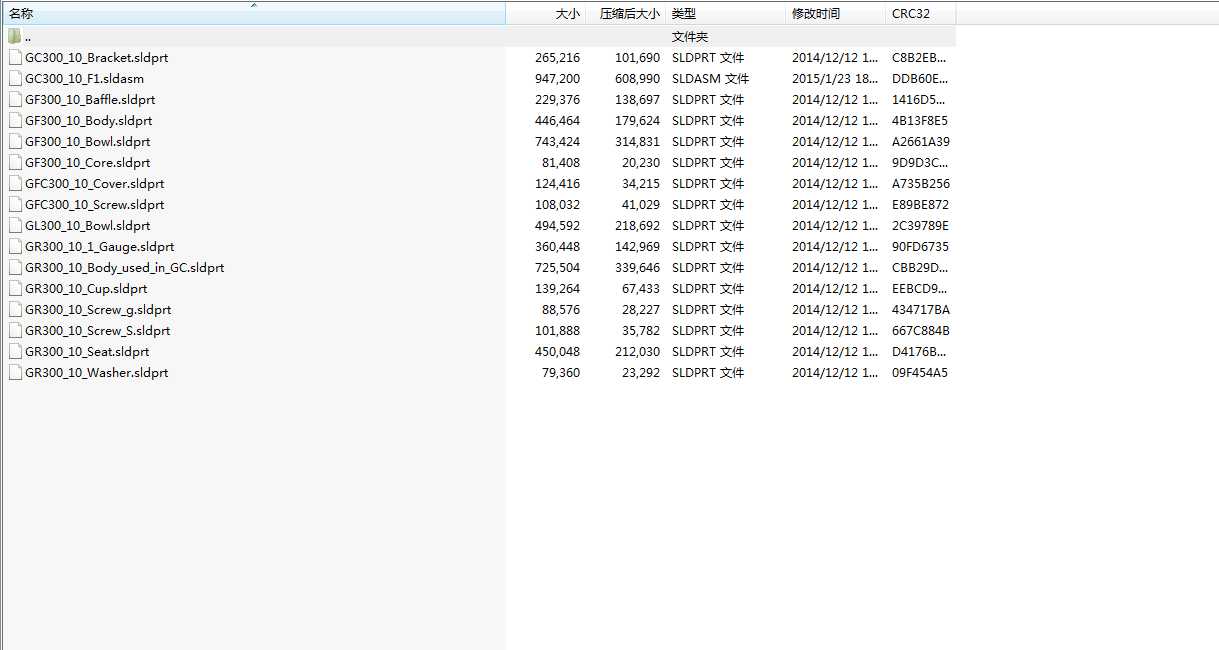Select file name GR300_10_Screw_g.sldprt

98,309
